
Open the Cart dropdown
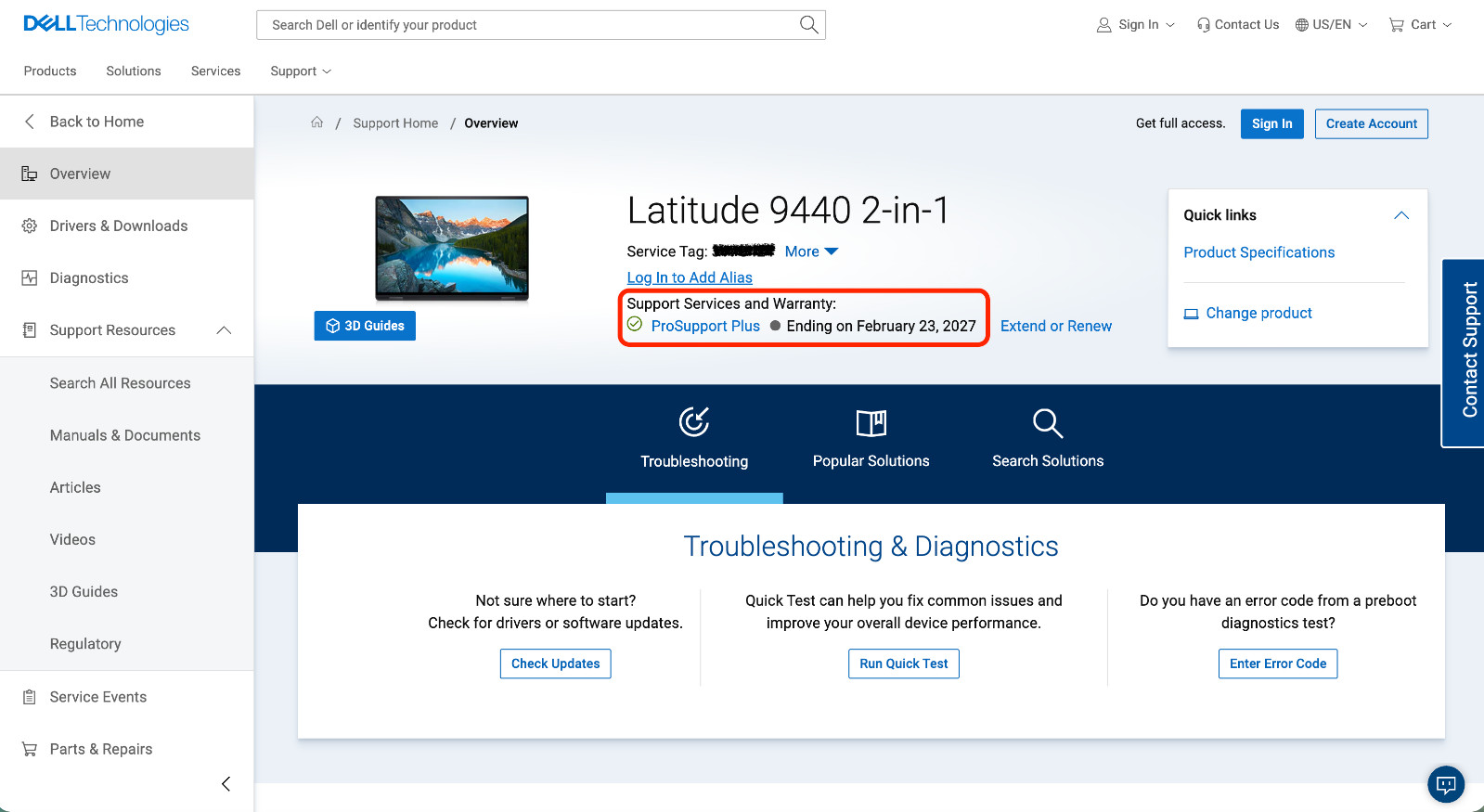click(1421, 25)
